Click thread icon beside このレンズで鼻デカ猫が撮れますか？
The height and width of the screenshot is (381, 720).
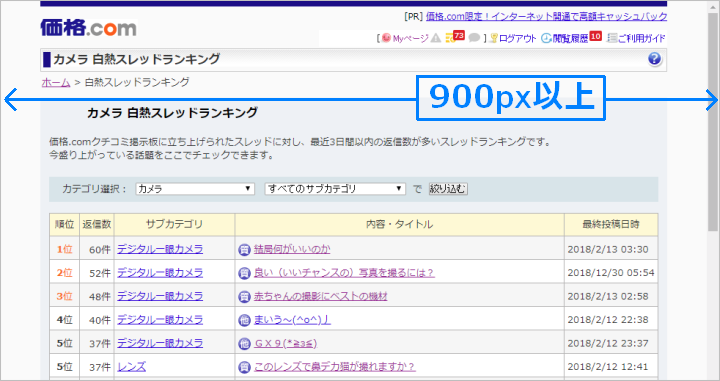244,367
